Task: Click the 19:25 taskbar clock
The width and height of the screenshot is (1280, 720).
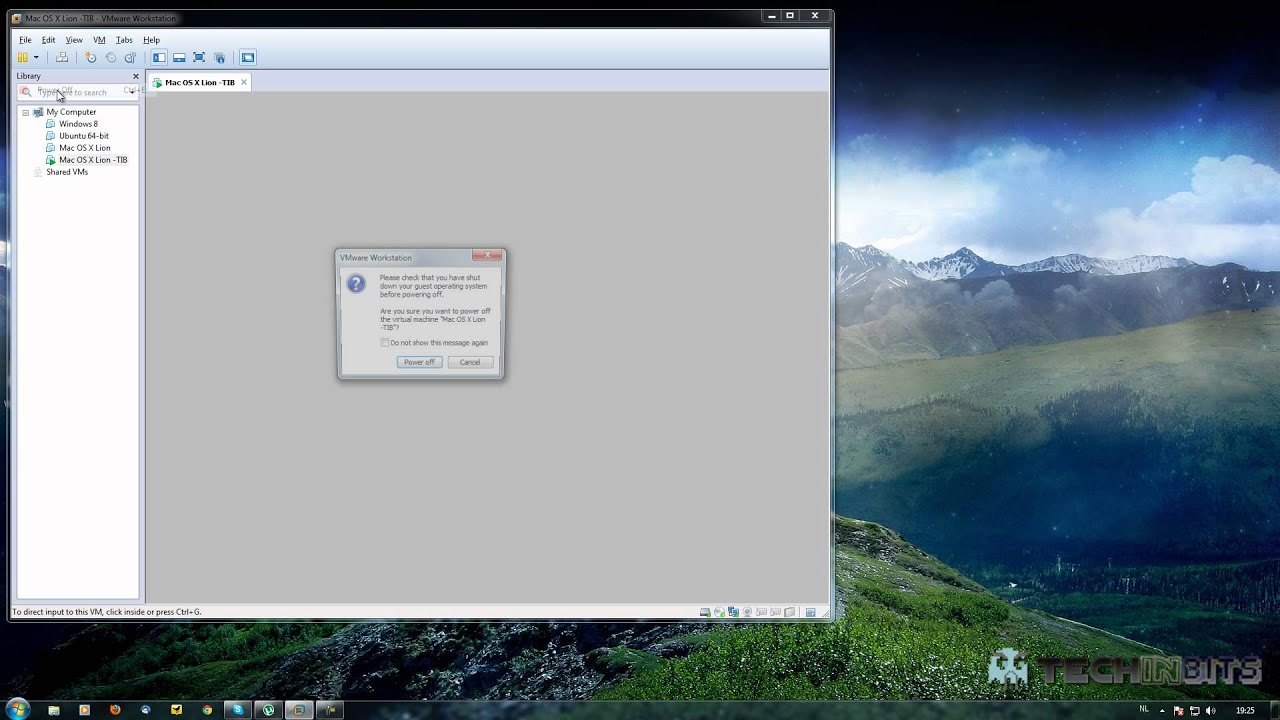Action: click(x=1245, y=711)
